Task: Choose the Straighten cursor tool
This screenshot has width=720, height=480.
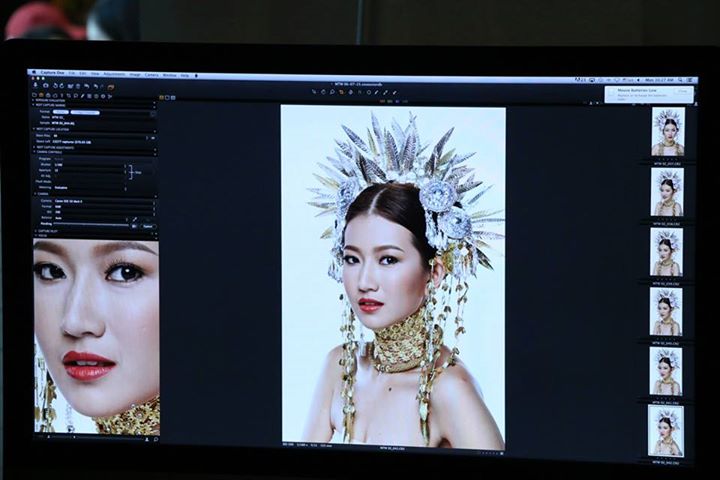Action: 351,92
